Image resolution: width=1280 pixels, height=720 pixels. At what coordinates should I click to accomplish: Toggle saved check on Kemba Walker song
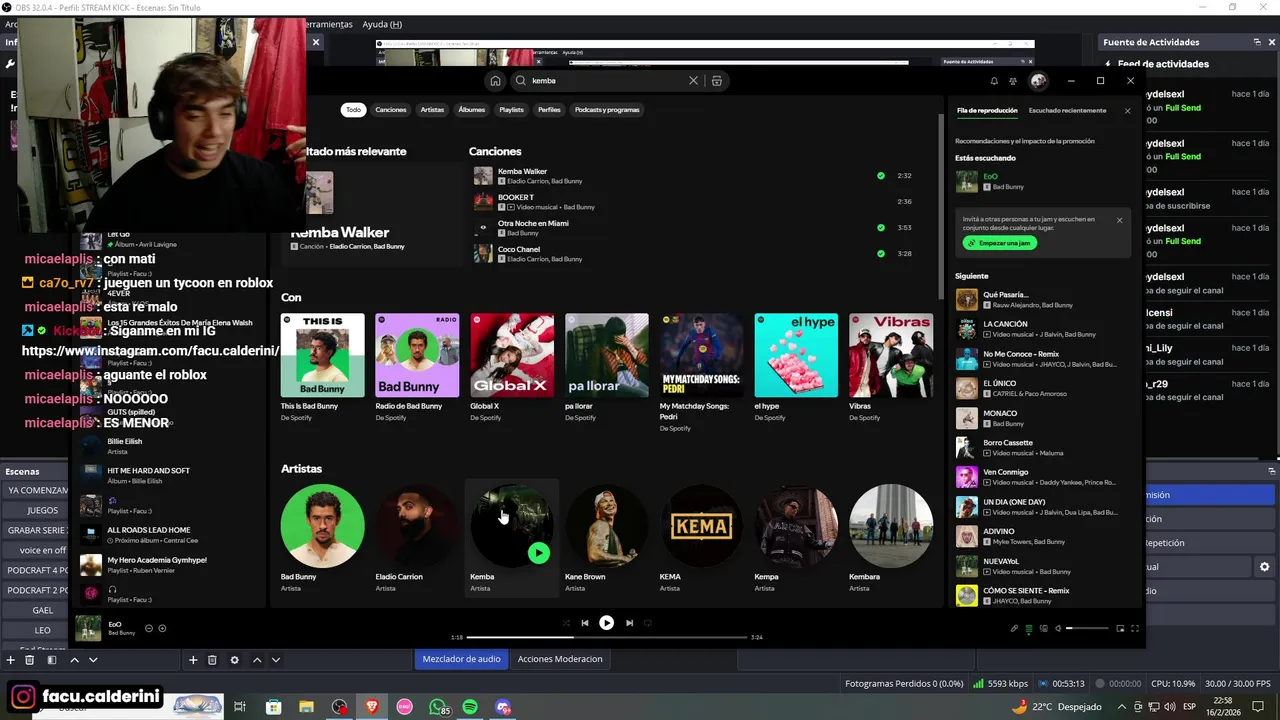pos(881,176)
